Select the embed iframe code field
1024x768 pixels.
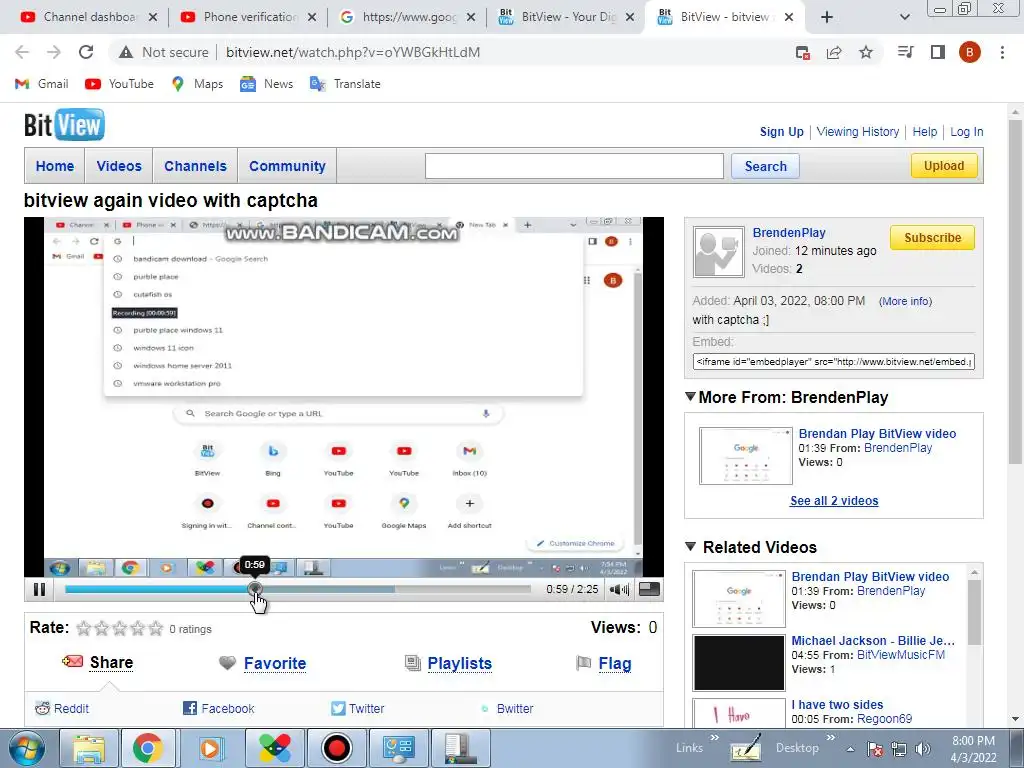click(833, 361)
